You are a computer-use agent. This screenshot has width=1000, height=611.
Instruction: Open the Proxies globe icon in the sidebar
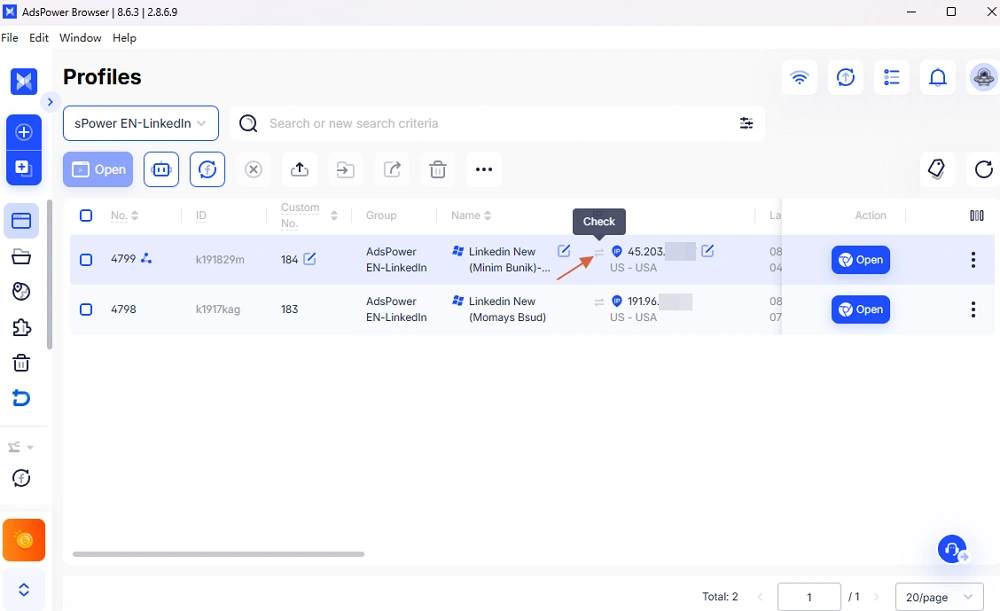(x=21, y=291)
